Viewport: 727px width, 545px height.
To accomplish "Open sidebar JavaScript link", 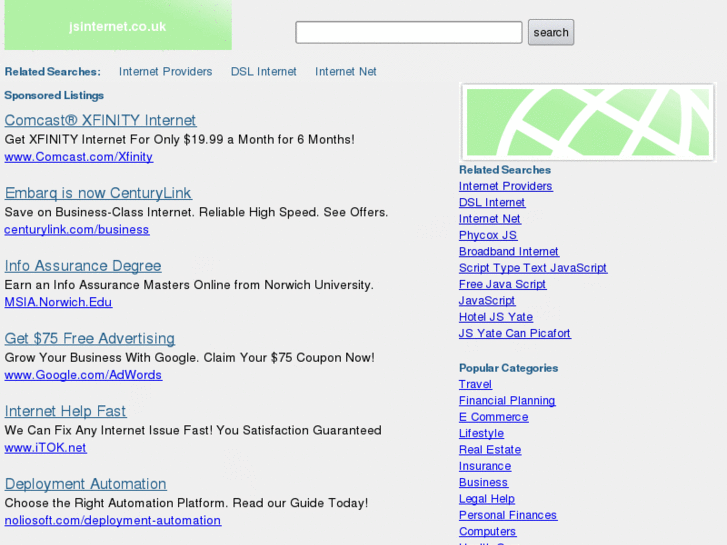I will (487, 301).
